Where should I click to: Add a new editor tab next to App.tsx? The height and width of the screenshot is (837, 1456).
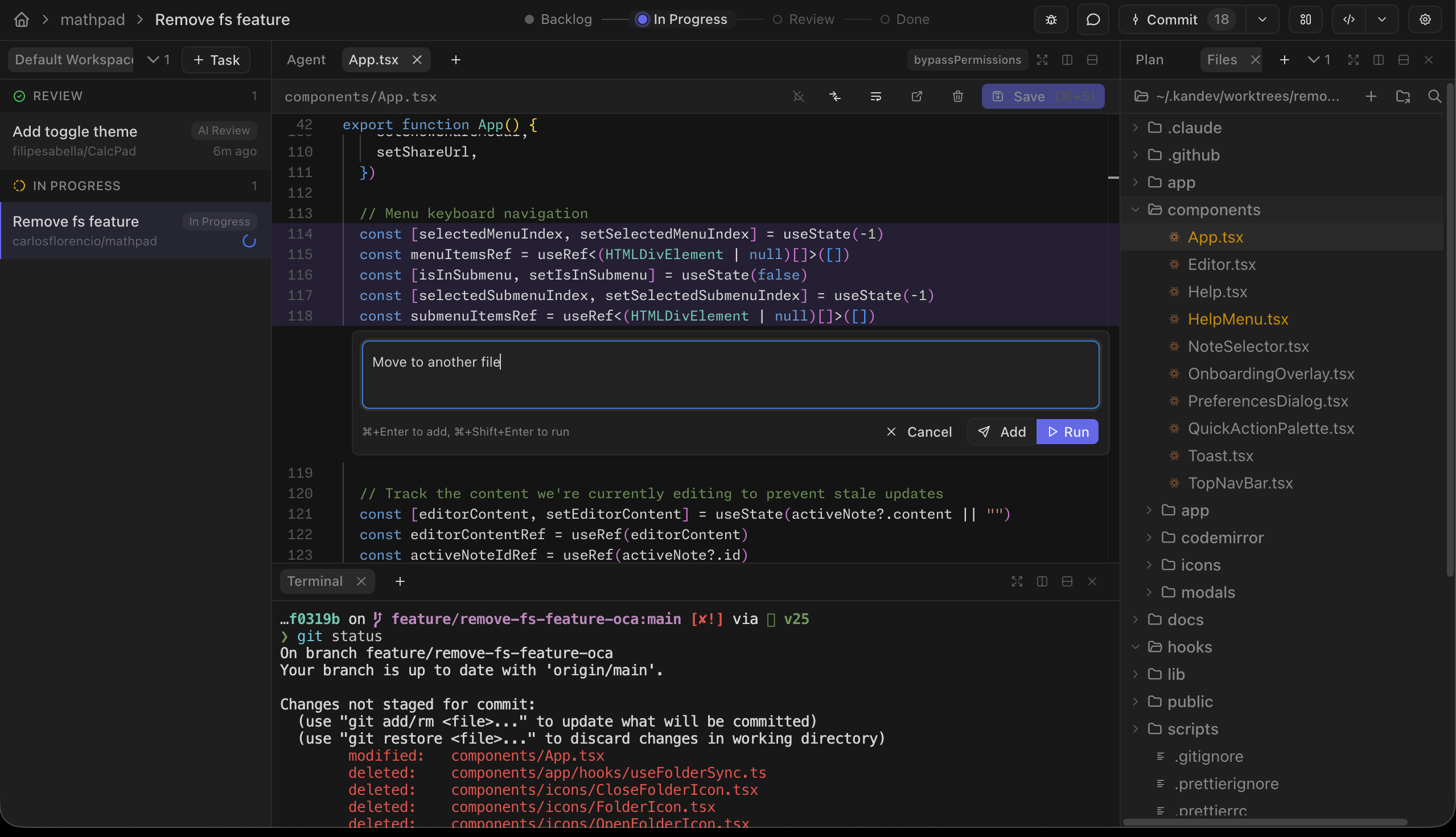[456, 60]
